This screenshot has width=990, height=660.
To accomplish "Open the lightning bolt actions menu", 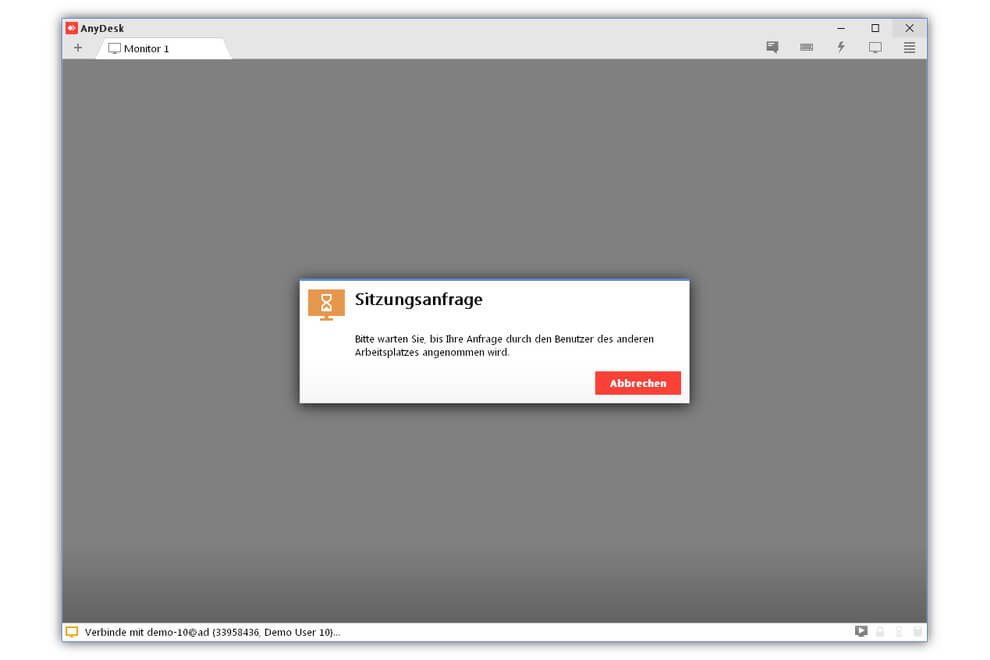I will pyautogui.click(x=841, y=47).
